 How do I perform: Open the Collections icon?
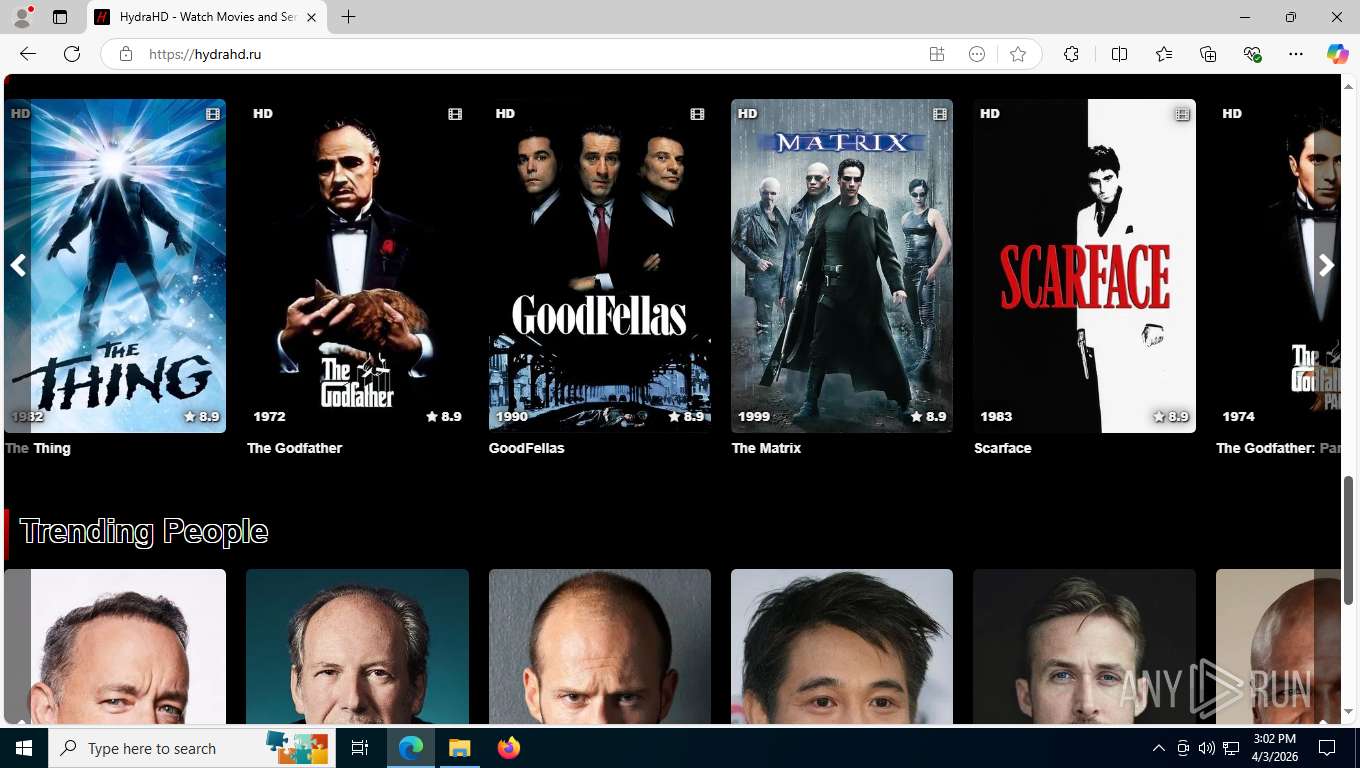[1208, 54]
